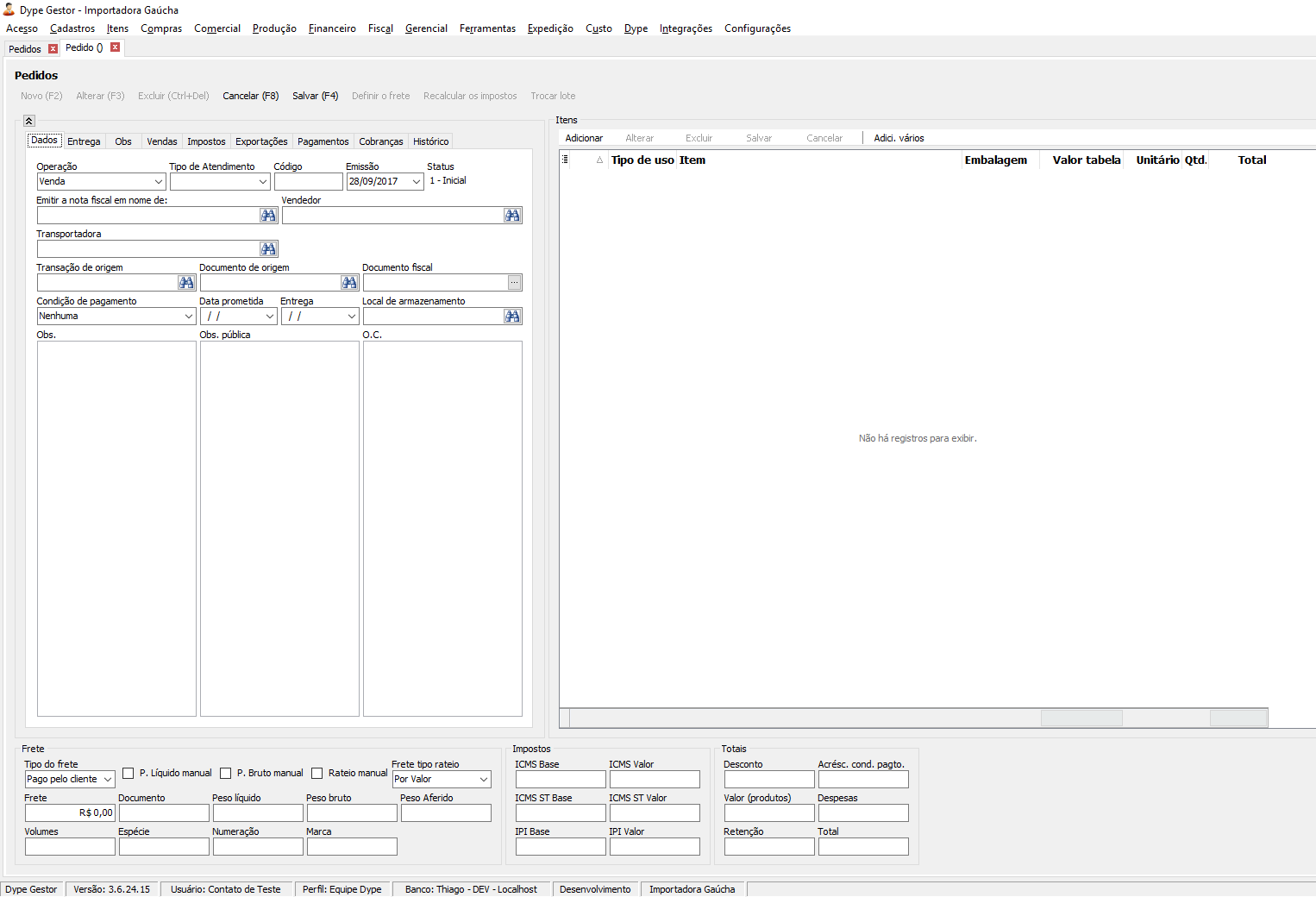Click the Código input field

(309, 182)
